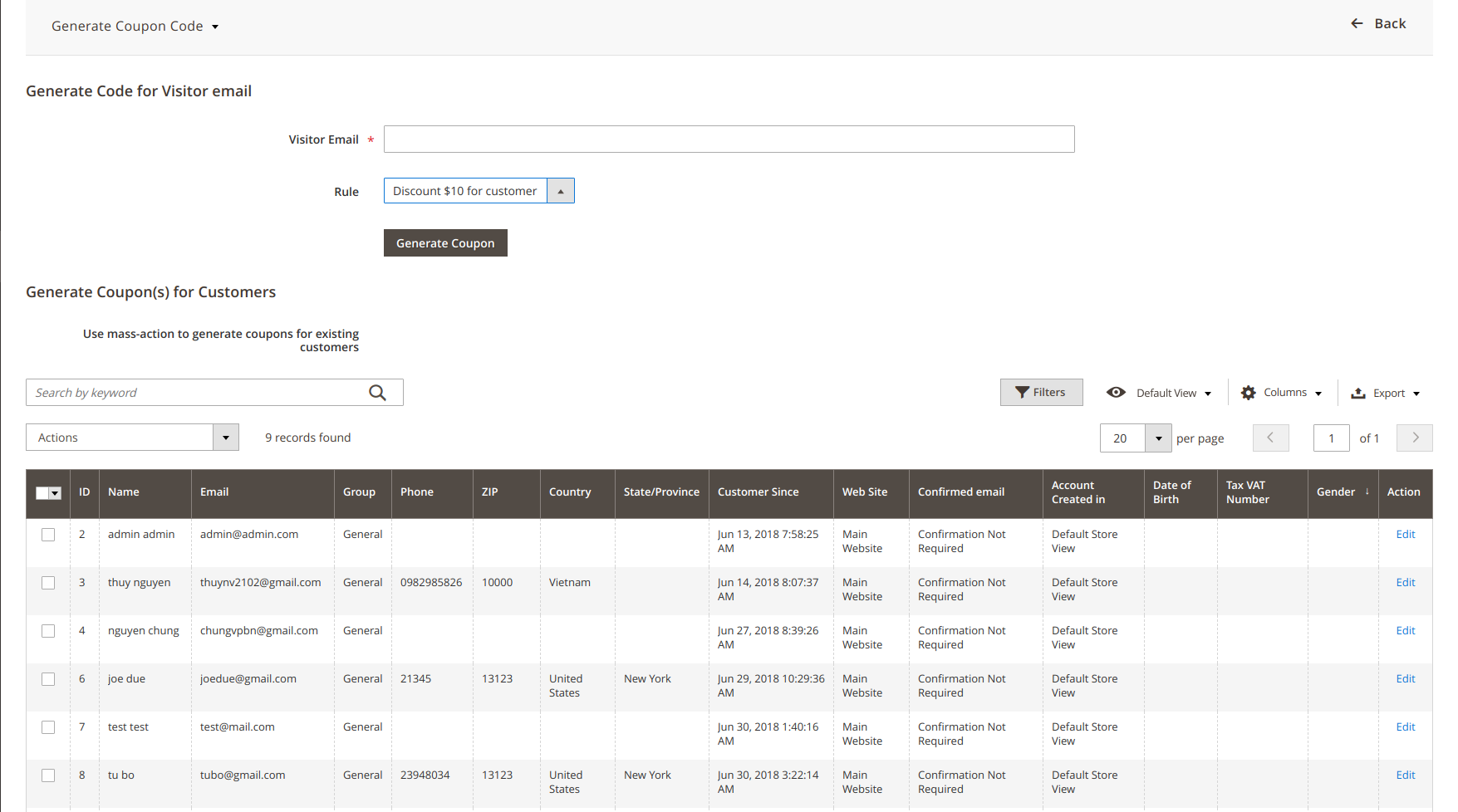Click the Export upload icon
The width and height of the screenshot is (1458, 812).
[x=1358, y=393]
